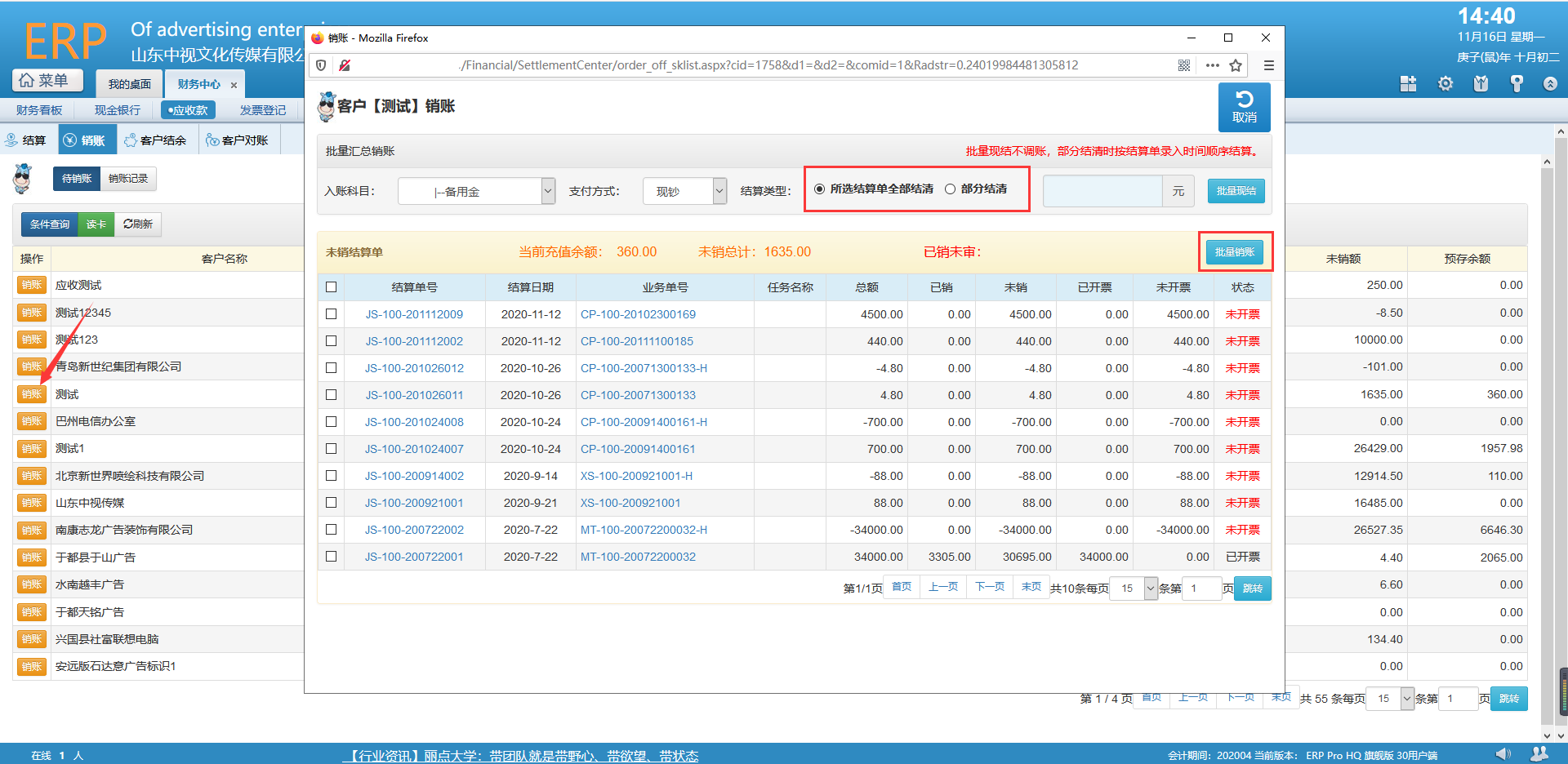1568x764 pixels.
Task: Open 结算 tab
Action: pos(26,140)
